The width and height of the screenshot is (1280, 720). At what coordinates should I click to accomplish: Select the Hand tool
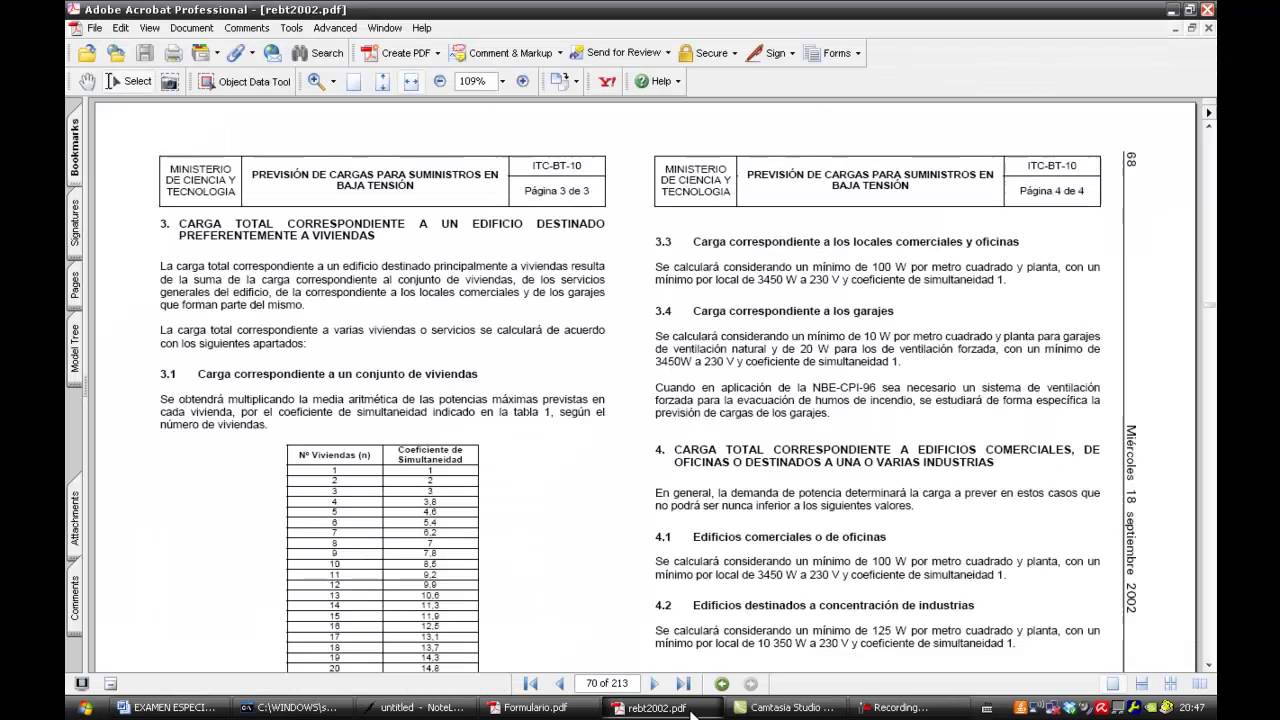87,81
